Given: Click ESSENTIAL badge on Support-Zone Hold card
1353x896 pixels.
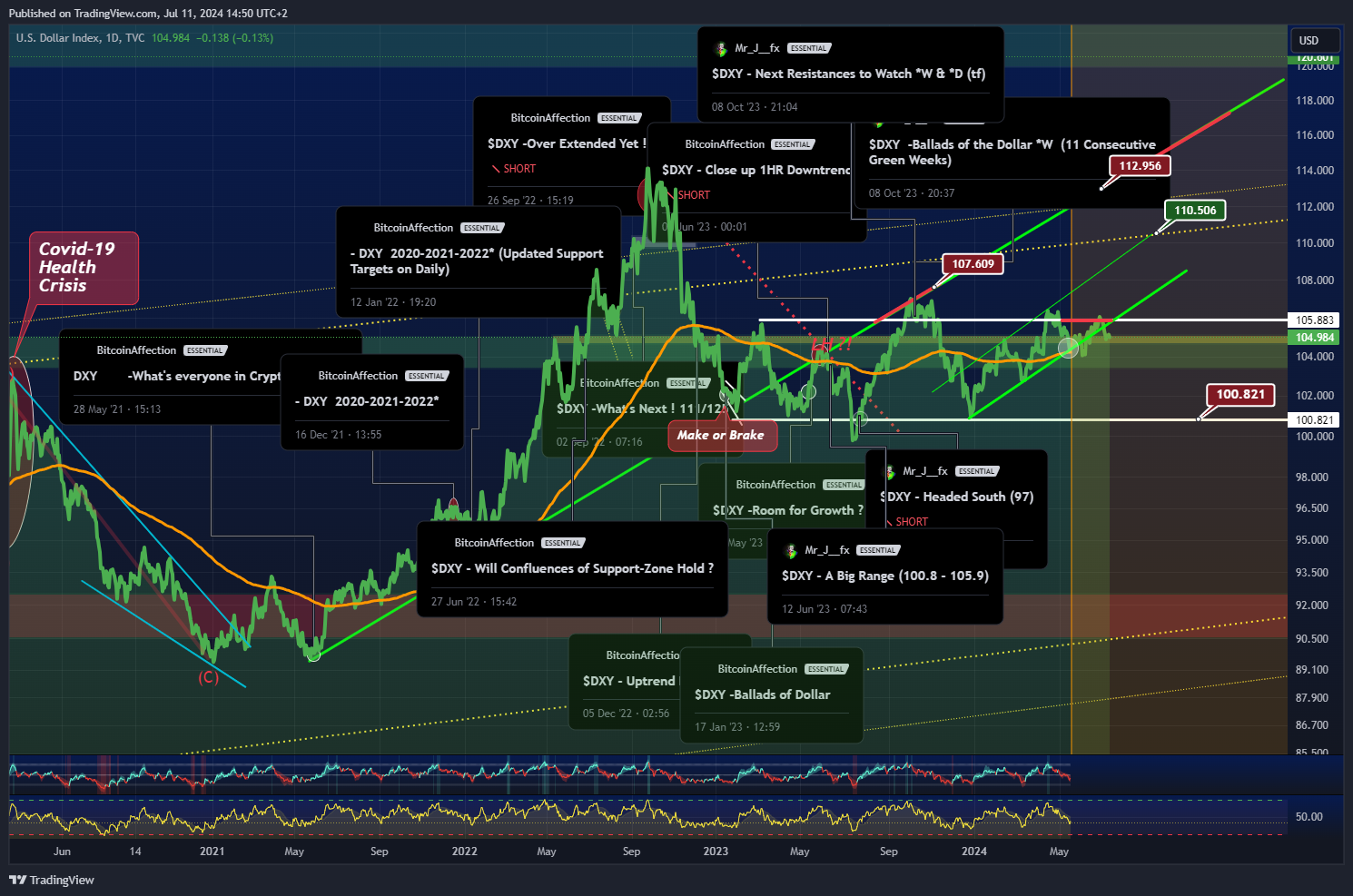Looking at the screenshot, I should [563, 543].
